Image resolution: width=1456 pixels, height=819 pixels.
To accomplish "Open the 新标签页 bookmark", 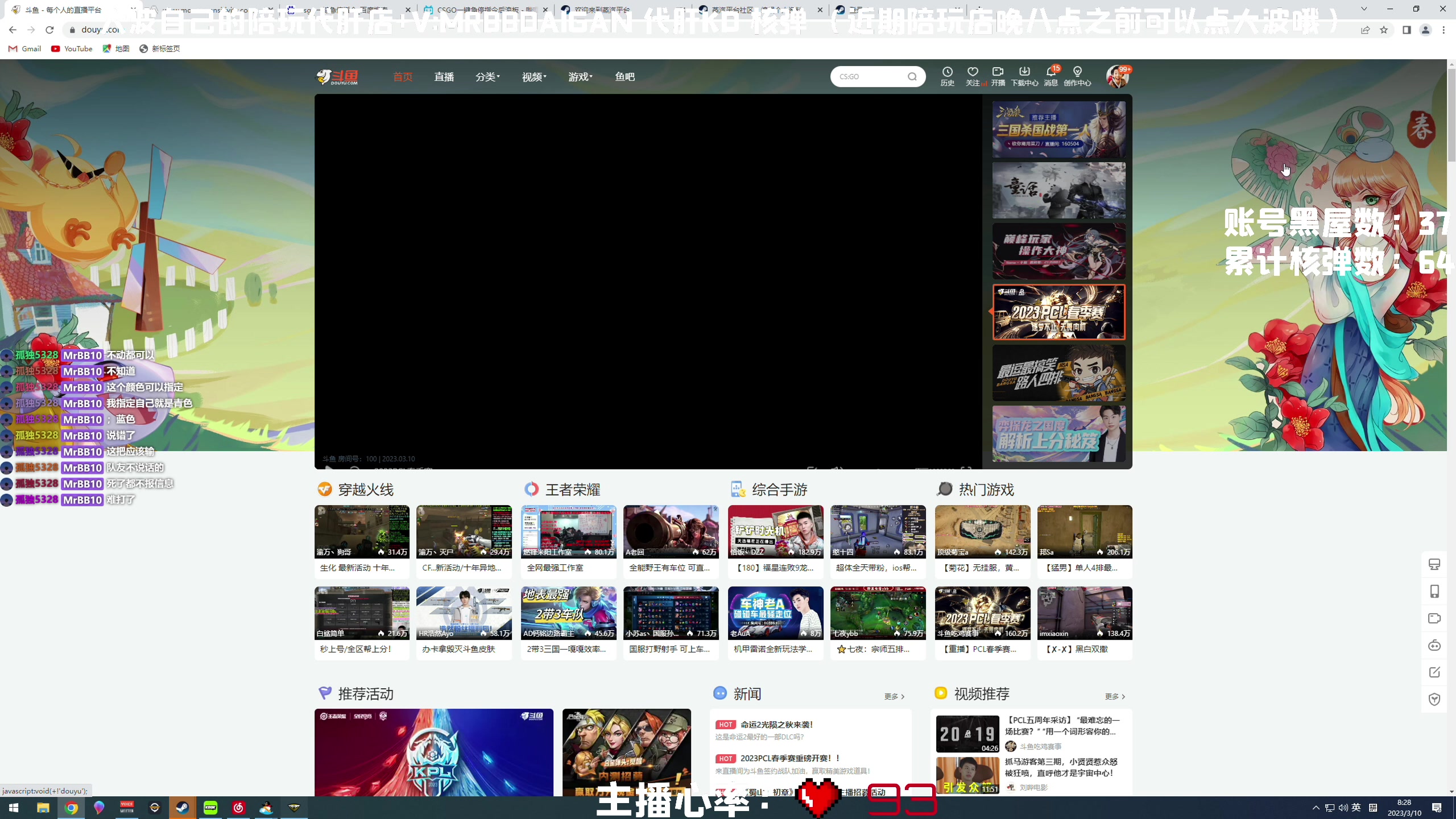I will (x=160, y=49).
